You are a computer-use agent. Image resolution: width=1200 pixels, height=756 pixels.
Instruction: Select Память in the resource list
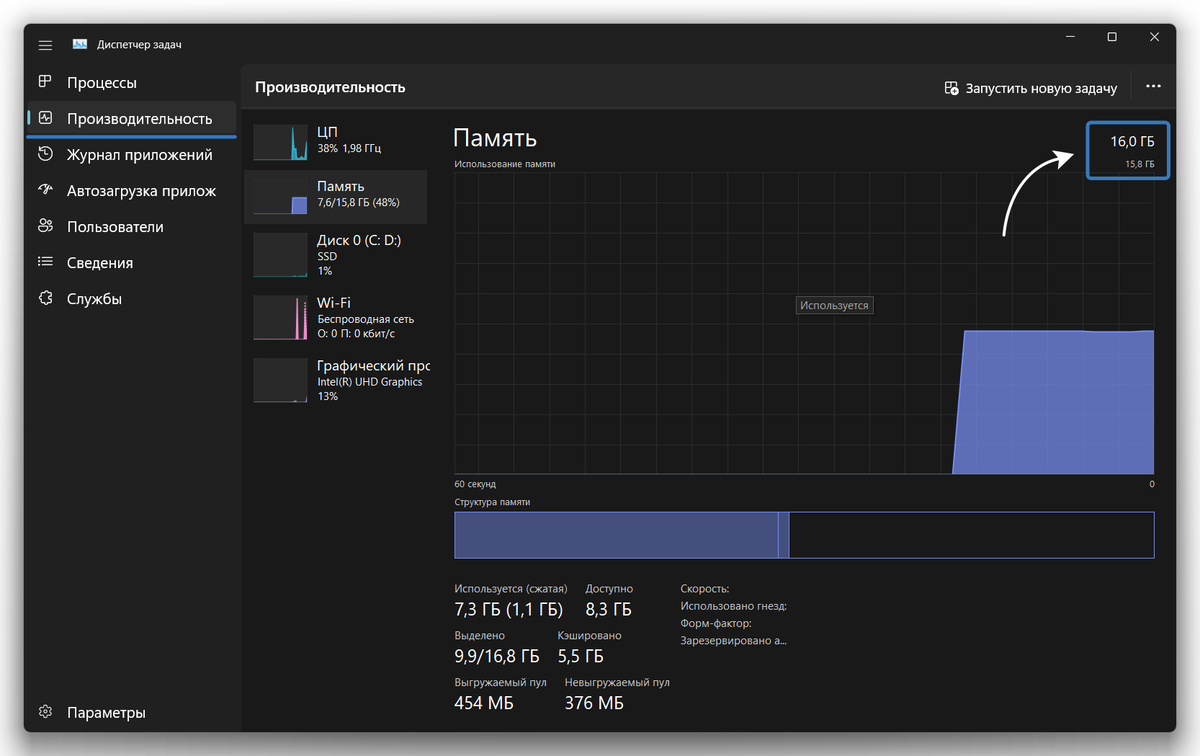pos(336,196)
